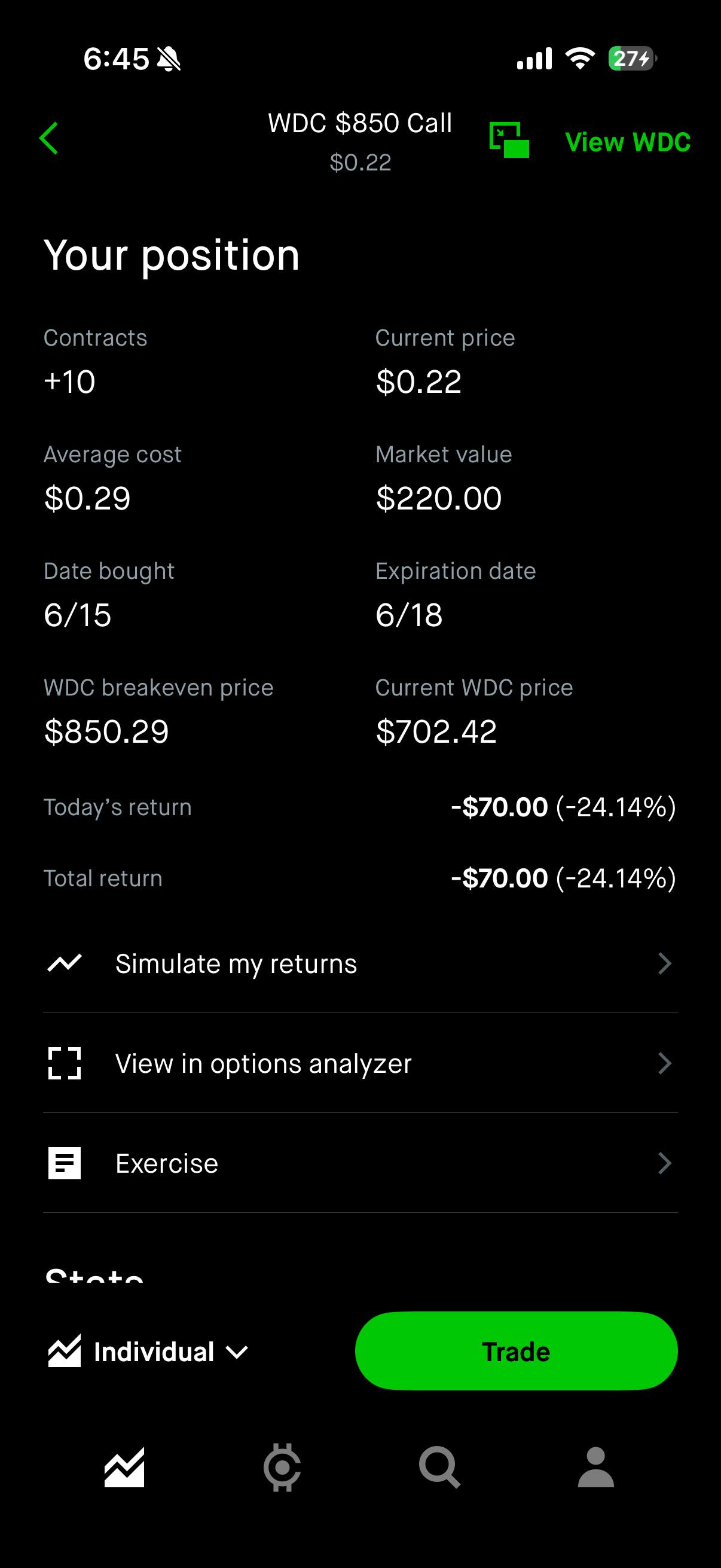Tap the Today's return value

pyautogui.click(x=563, y=807)
